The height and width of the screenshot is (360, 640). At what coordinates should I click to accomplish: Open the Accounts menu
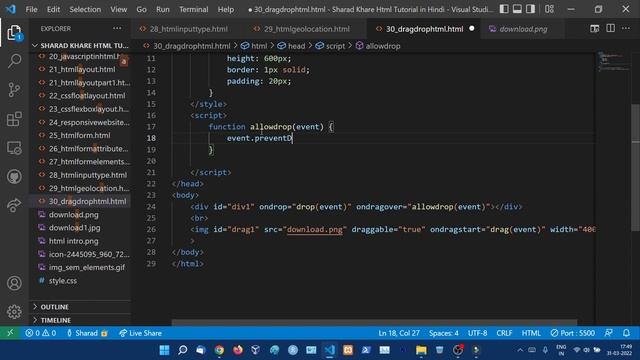[x=14, y=283]
